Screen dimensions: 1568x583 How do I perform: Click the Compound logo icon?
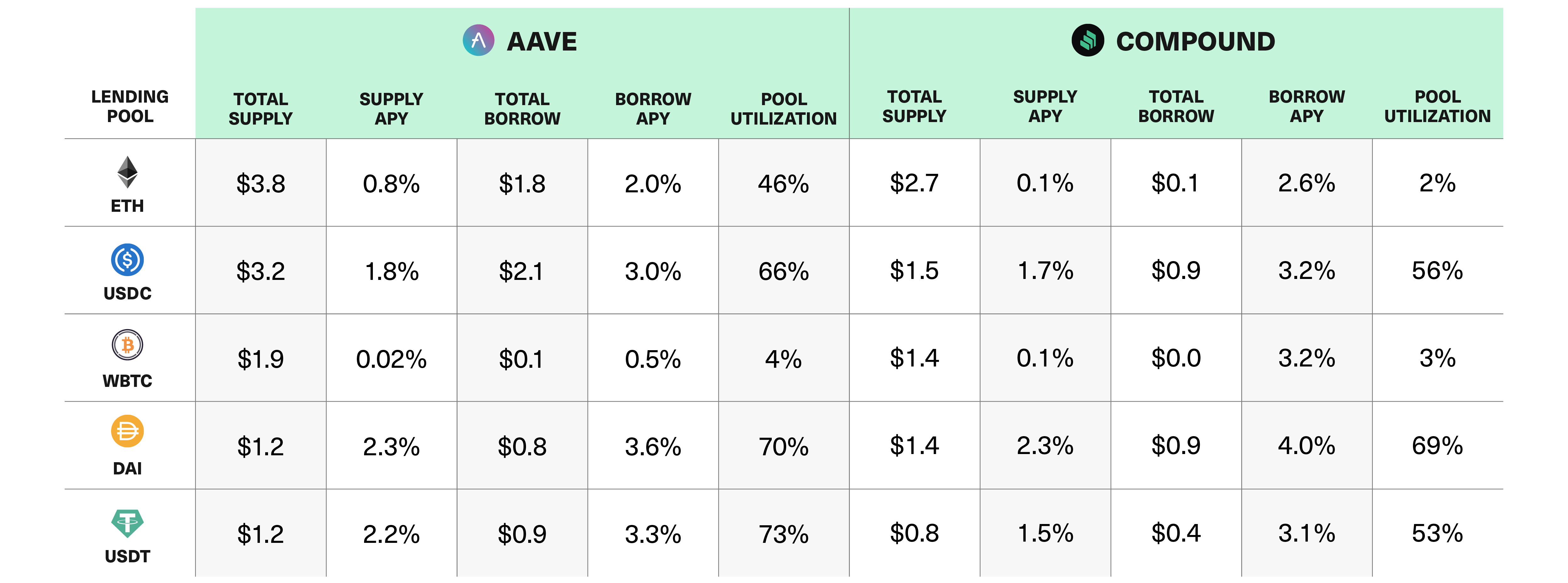coord(1088,41)
